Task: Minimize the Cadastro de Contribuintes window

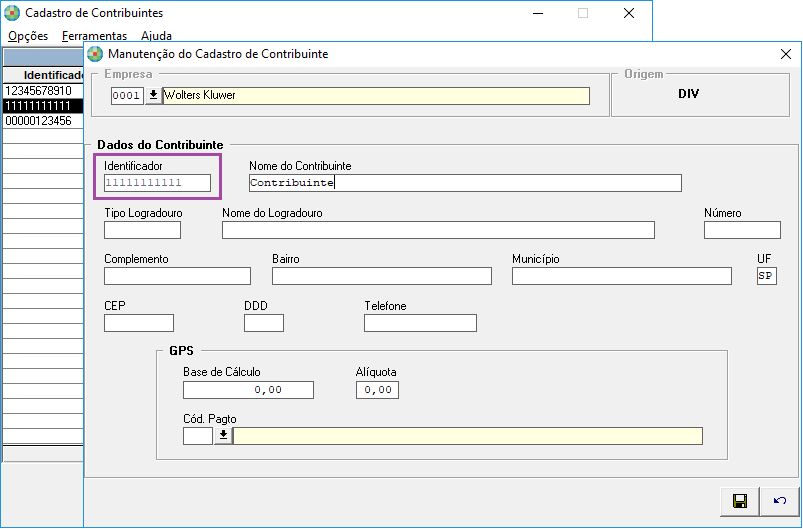Action: coord(538,13)
